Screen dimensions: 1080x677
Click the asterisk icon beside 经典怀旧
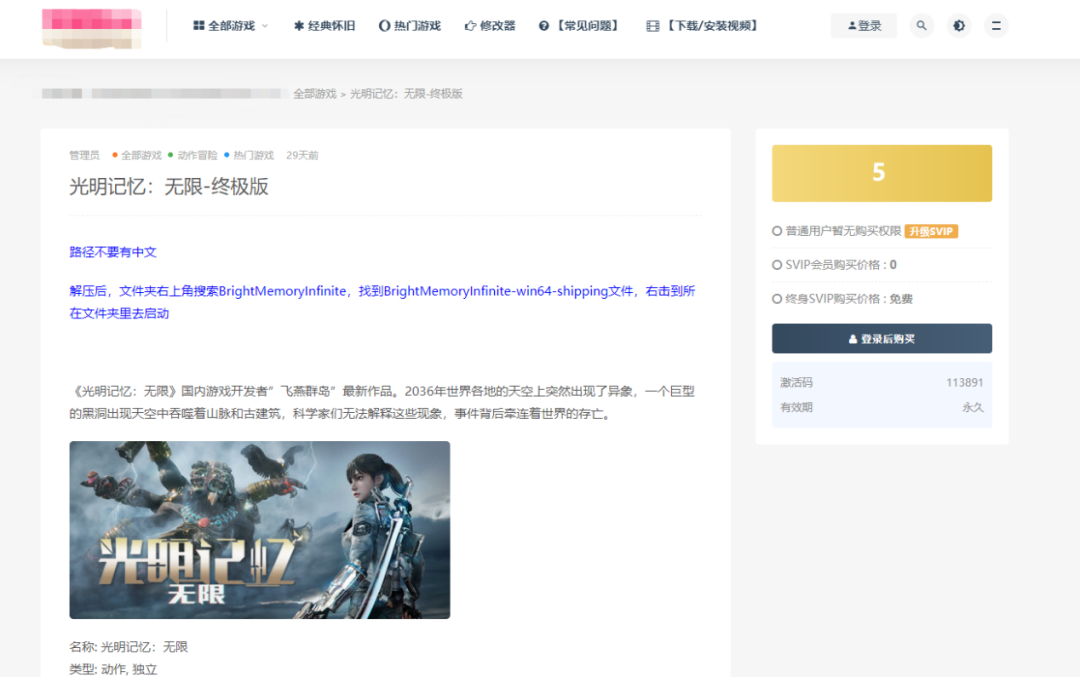[299, 26]
